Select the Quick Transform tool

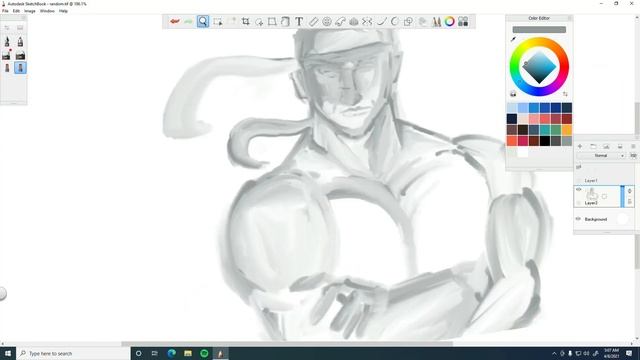tap(259, 22)
